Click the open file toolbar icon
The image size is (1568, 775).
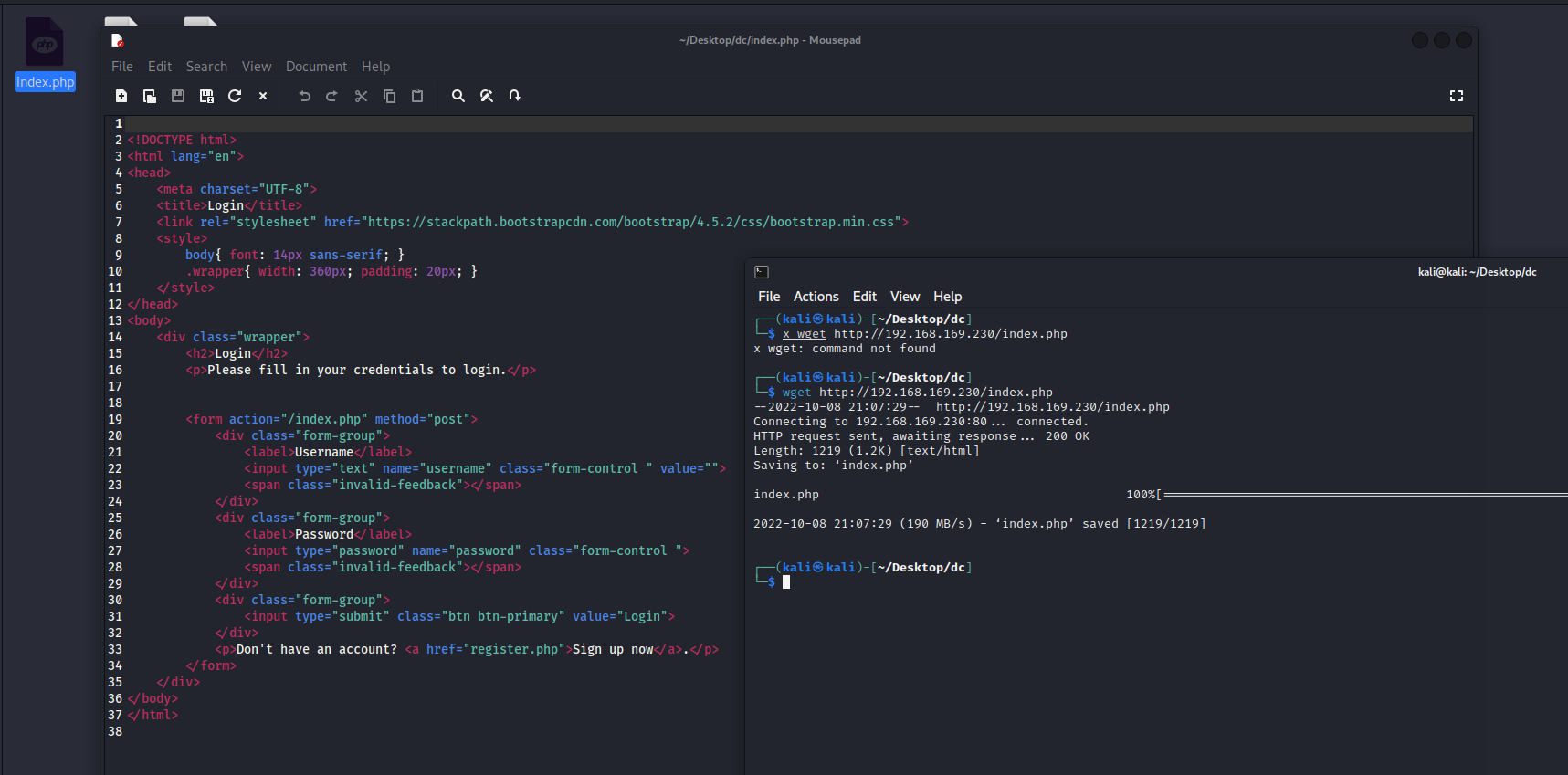point(150,96)
